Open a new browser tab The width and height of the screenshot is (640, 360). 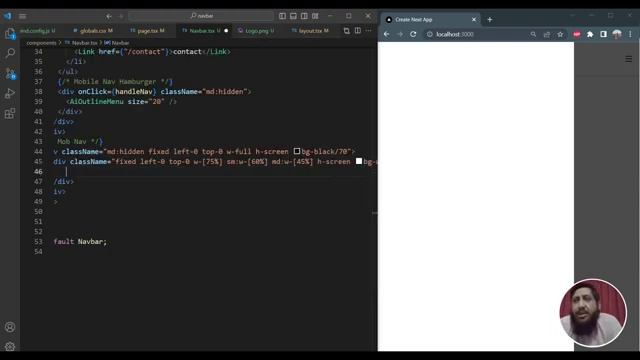pyautogui.click(x=490, y=20)
